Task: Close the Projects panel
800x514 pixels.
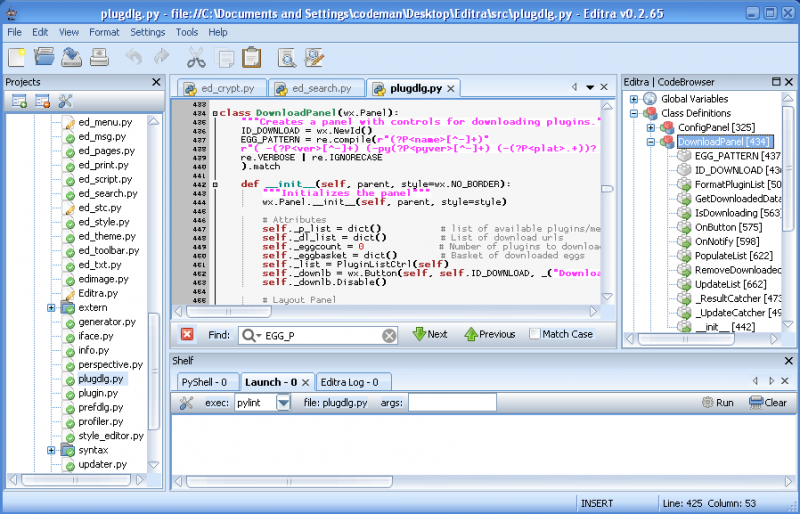Action: click(156, 82)
